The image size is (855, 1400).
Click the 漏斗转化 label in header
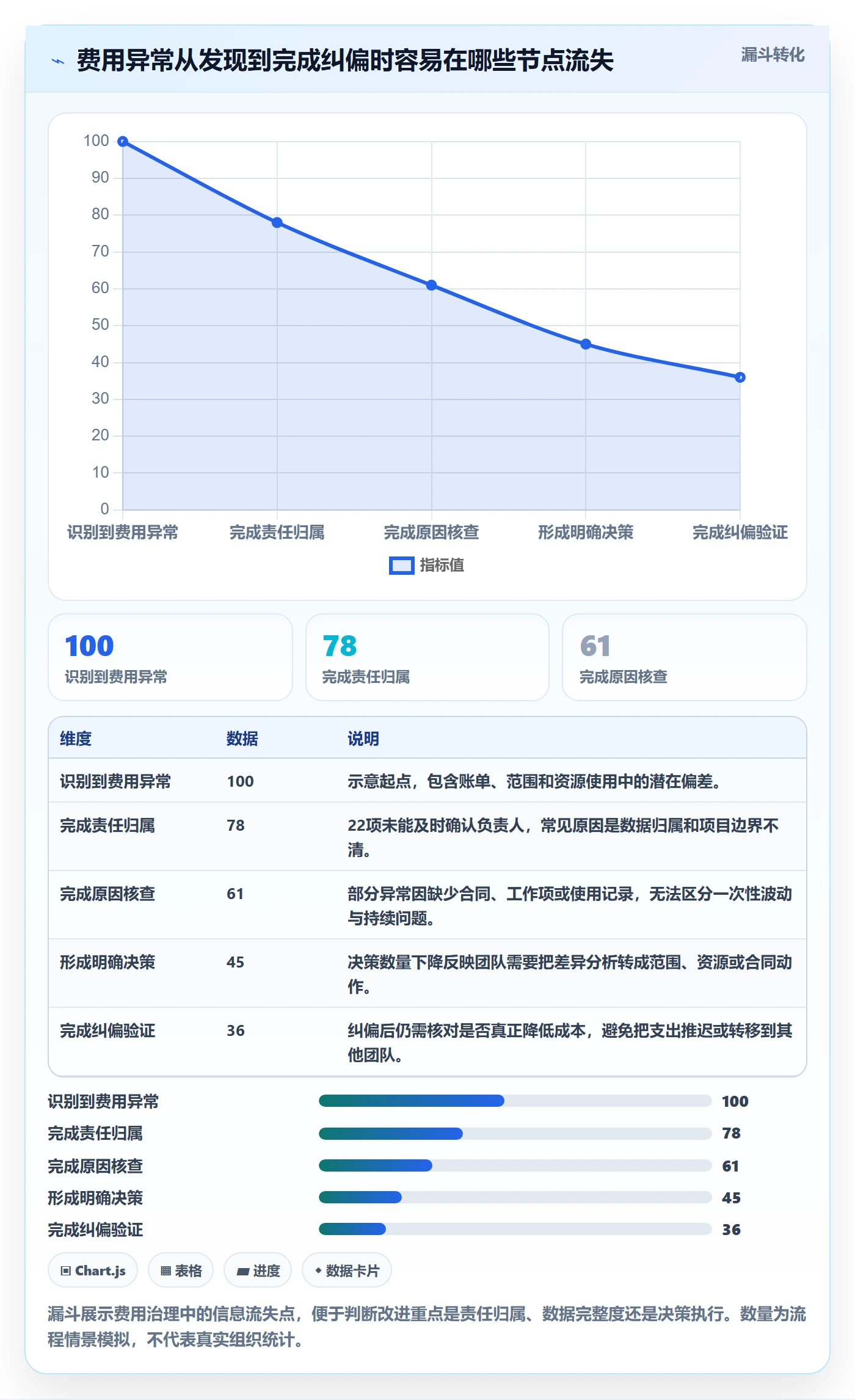[773, 55]
